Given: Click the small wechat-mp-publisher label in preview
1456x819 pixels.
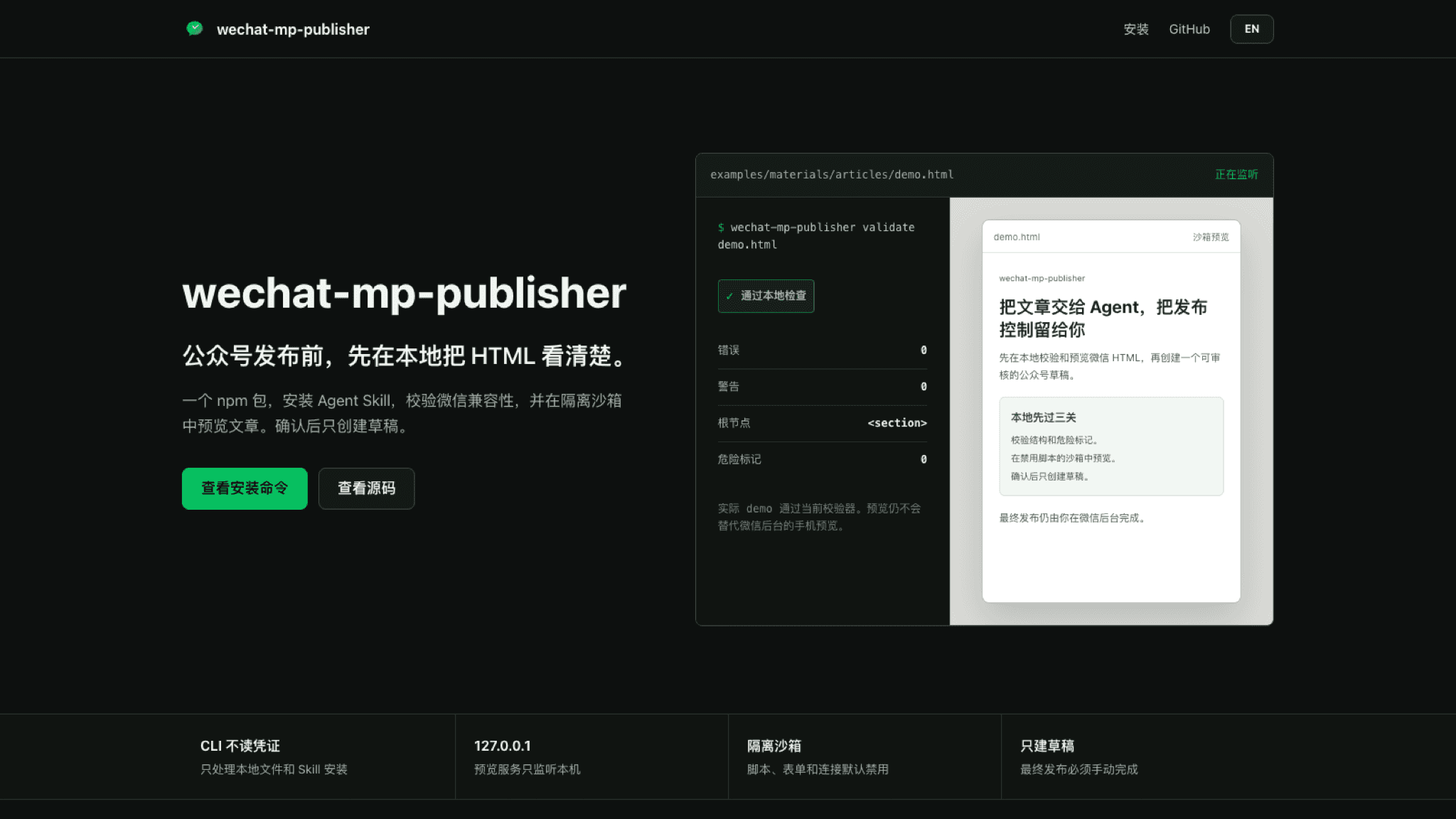Looking at the screenshot, I should [x=1042, y=279].
